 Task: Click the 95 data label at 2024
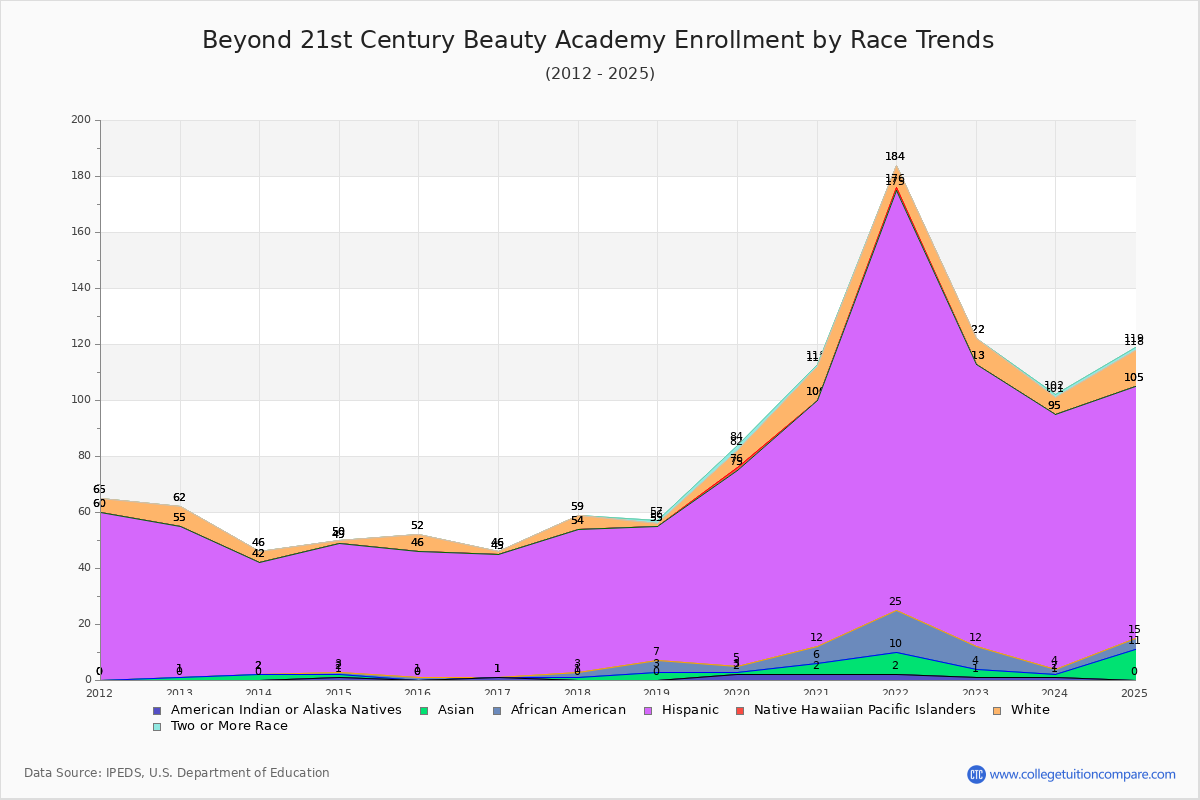coord(1054,405)
